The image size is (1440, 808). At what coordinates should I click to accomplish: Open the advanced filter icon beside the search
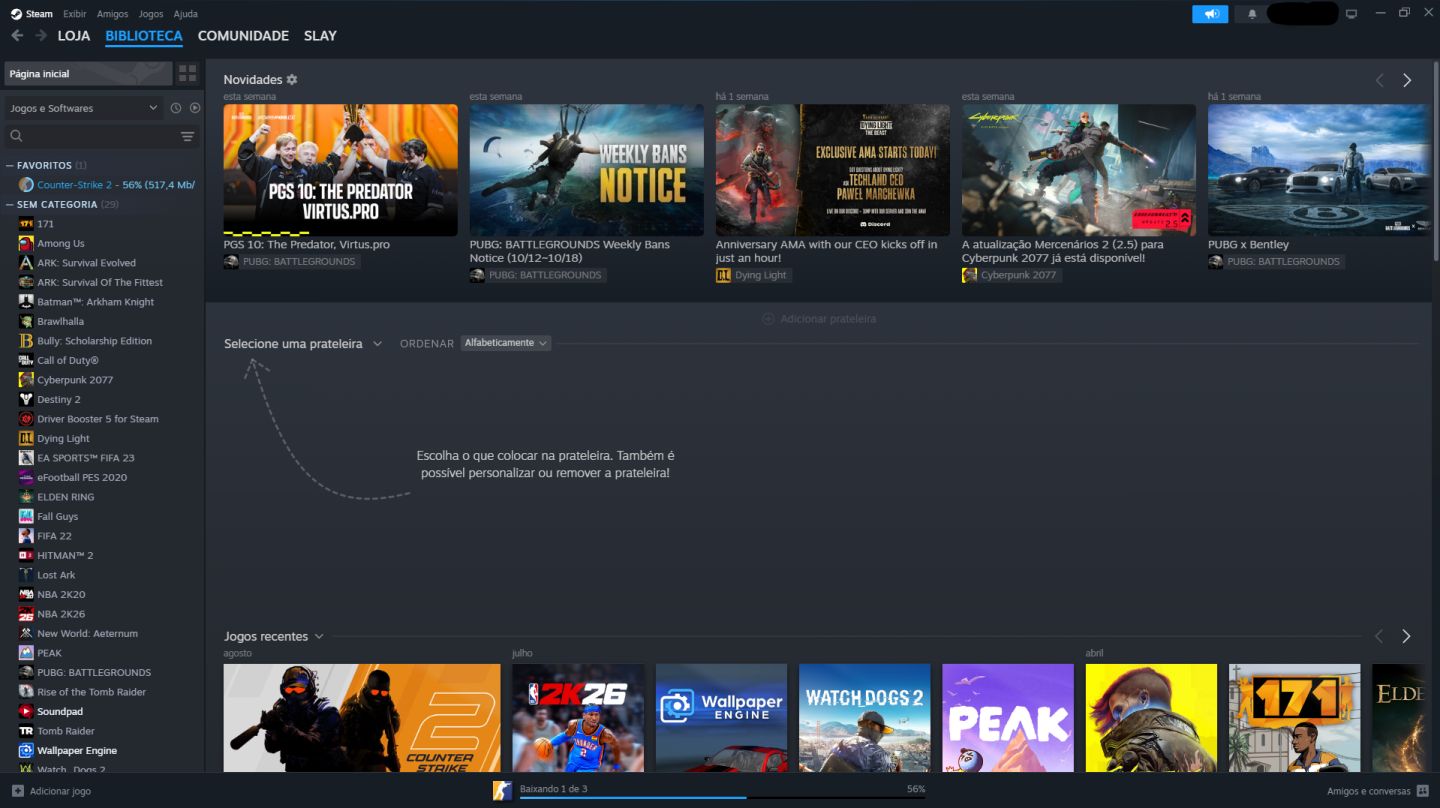(187, 136)
